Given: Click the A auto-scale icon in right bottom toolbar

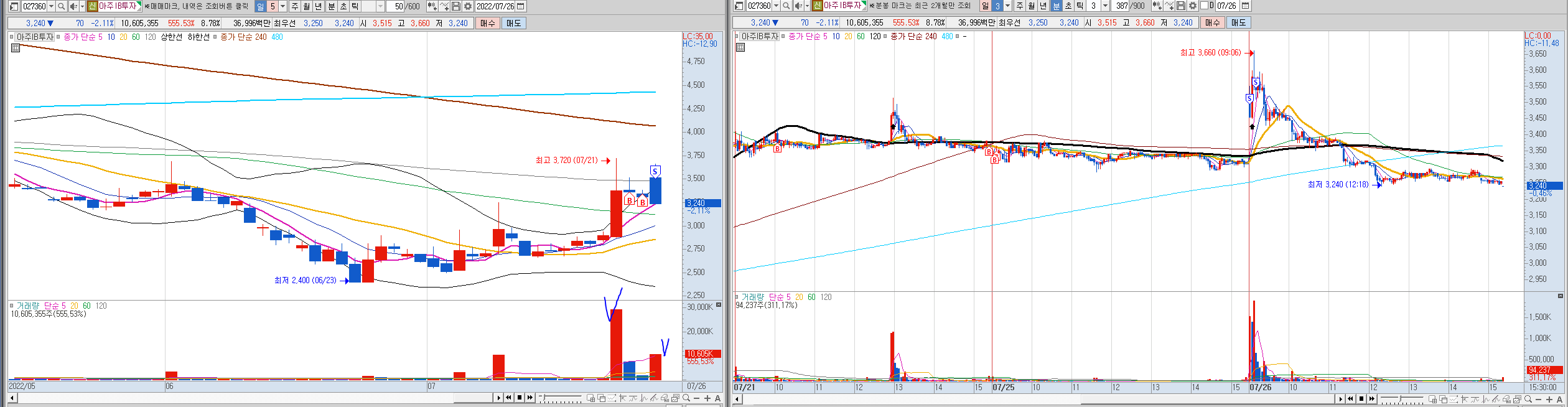Looking at the screenshot, I should 1560,400.
